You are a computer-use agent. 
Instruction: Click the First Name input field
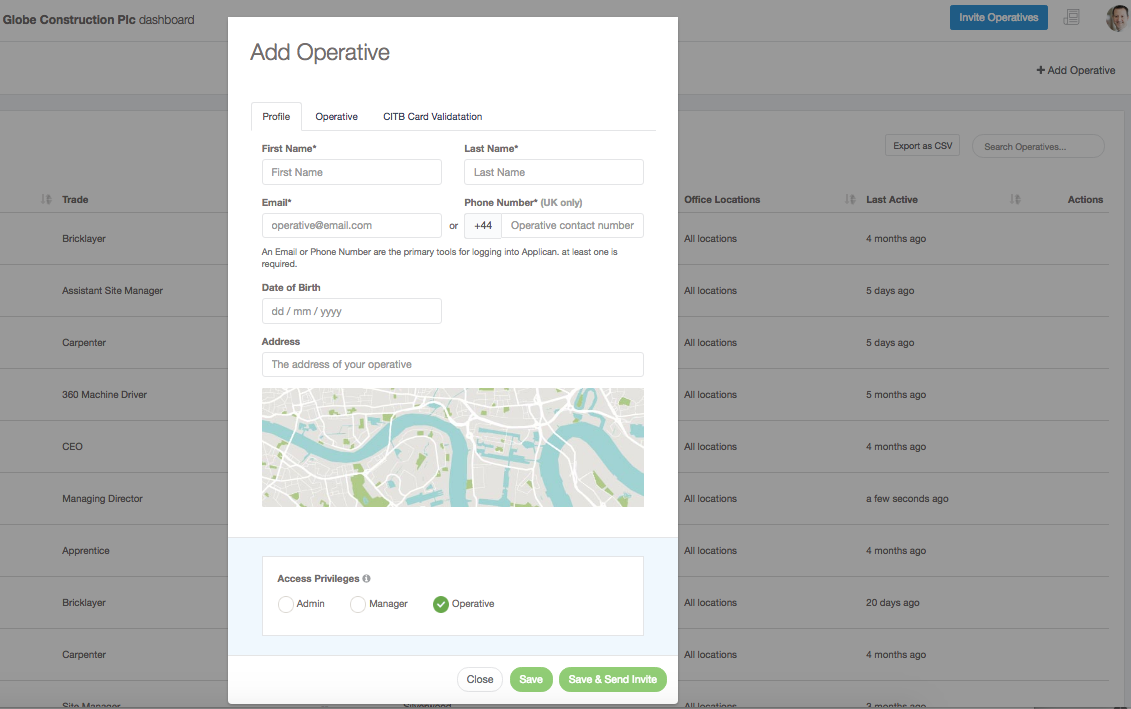[x=351, y=172]
